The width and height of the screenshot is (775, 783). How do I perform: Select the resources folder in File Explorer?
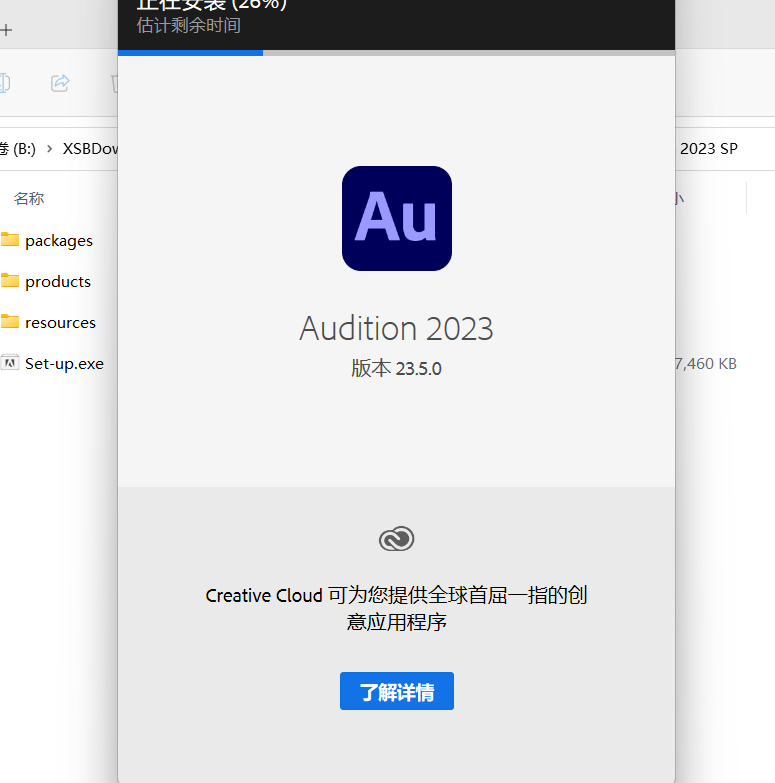point(60,323)
